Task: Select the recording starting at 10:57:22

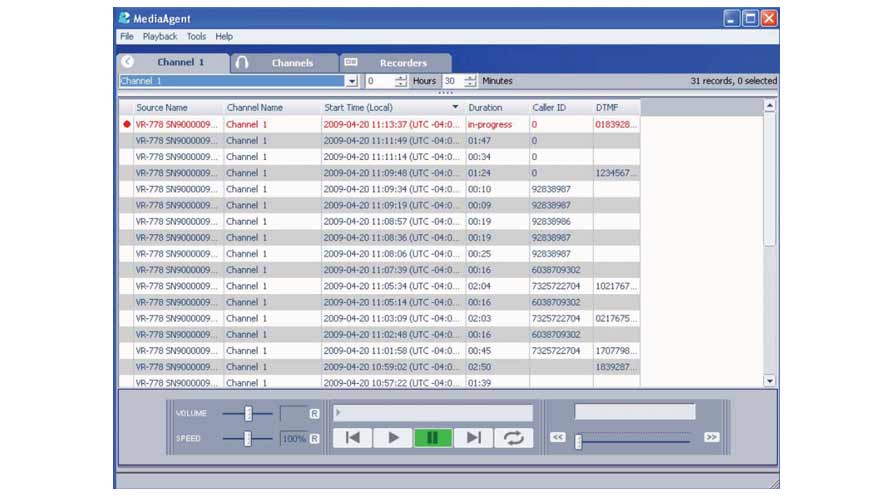Action: (379, 383)
